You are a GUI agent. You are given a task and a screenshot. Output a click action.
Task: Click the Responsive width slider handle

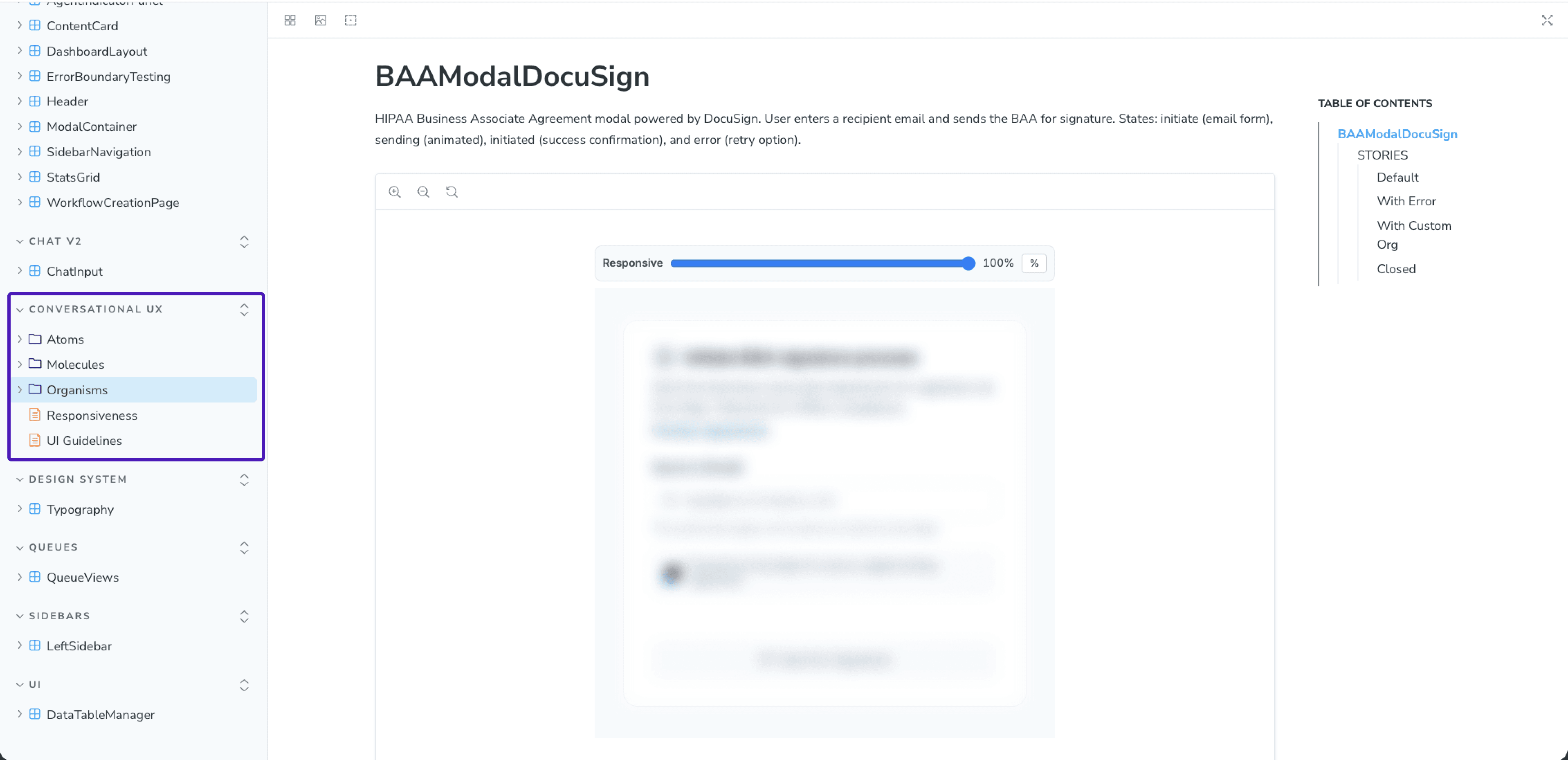[x=968, y=263]
